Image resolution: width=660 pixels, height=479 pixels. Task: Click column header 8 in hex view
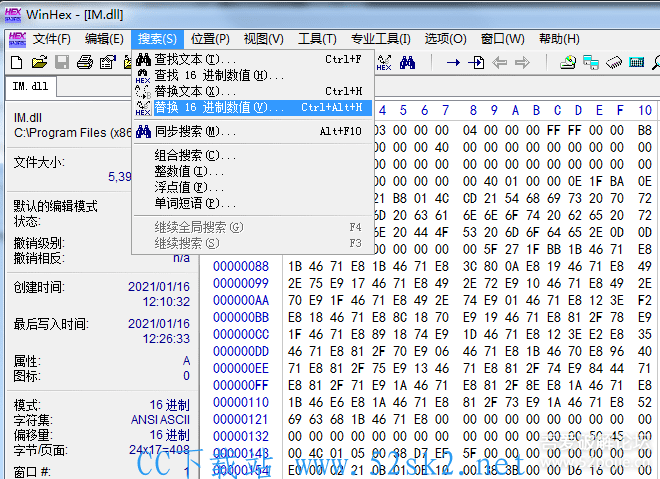[473, 110]
